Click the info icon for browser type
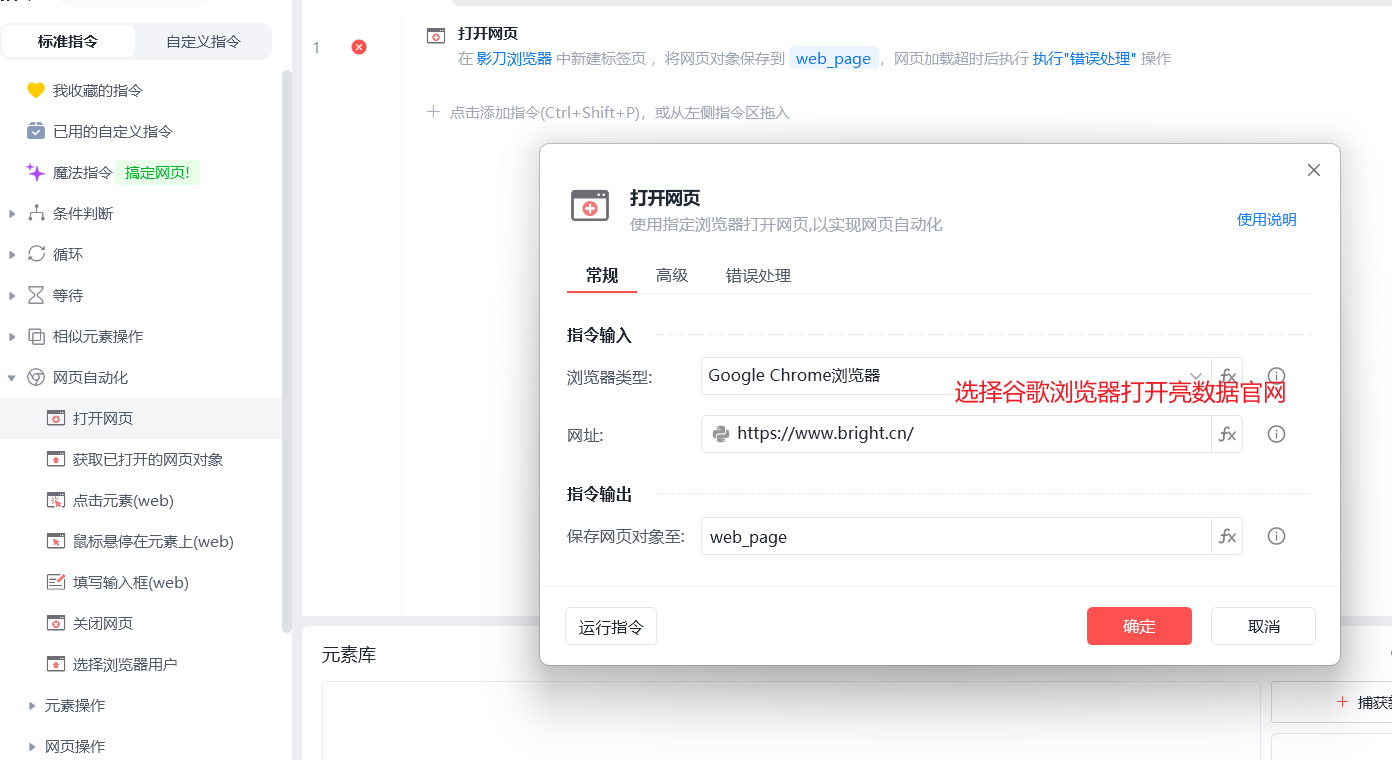This screenshot has height=760, width=1392. (1276, 376)
